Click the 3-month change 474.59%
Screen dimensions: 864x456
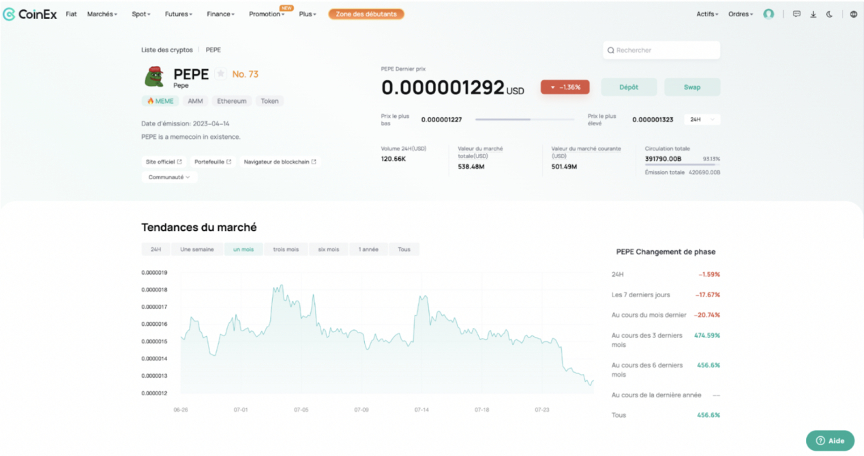[707, 335]
